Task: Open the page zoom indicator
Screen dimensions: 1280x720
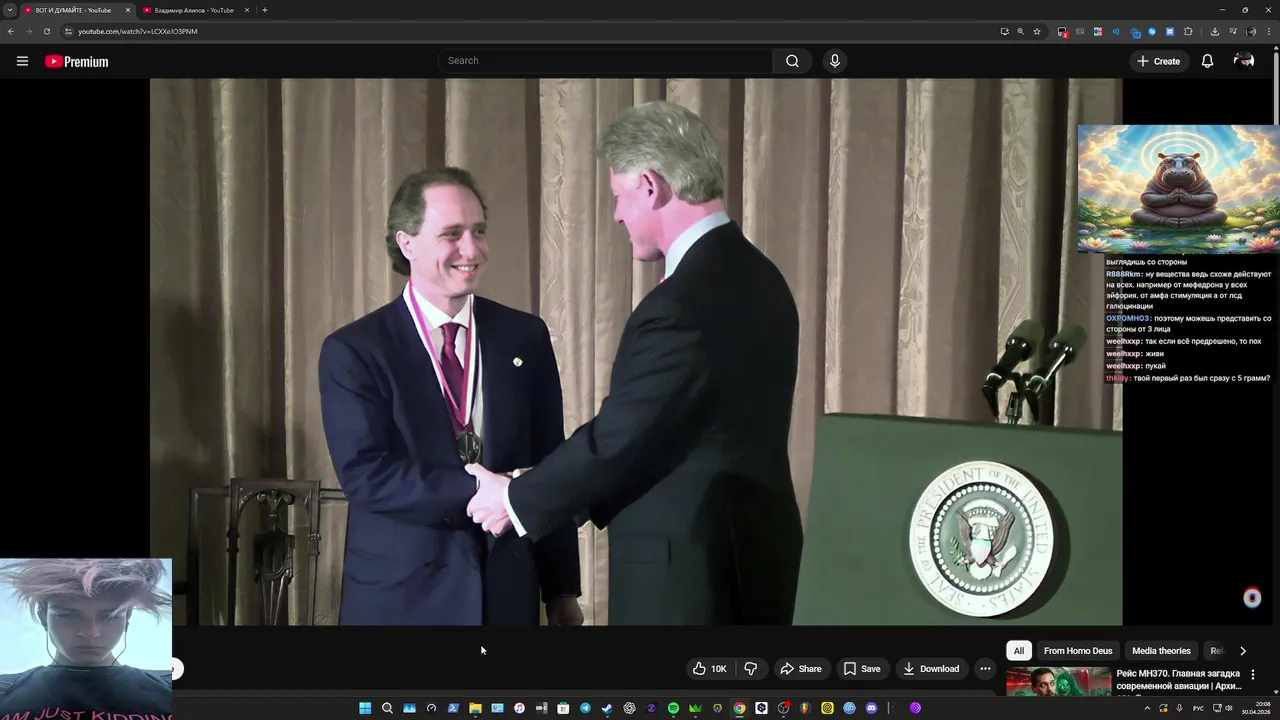Action: coord(1020,31)
